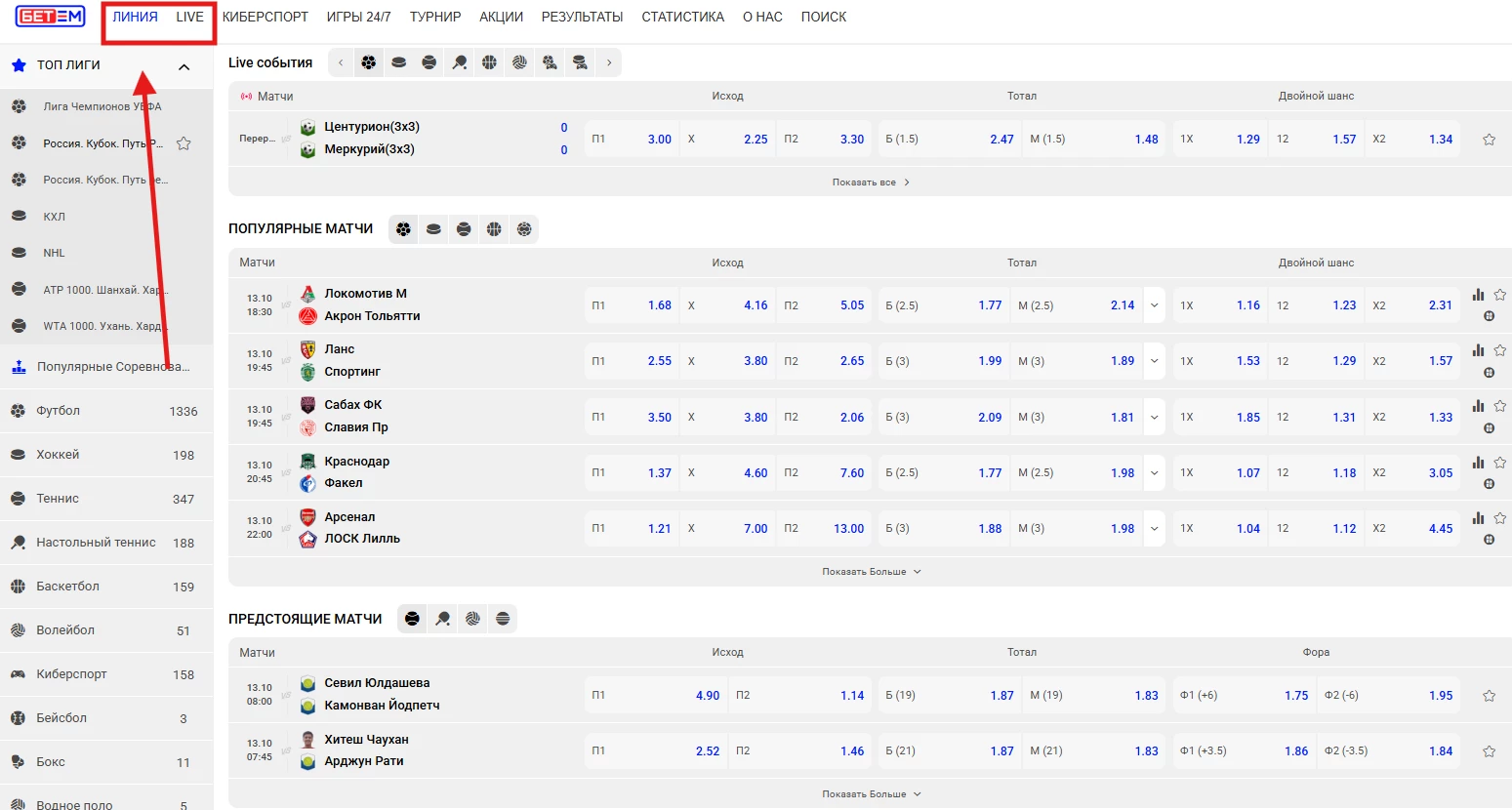Screen dimensions: 1512x810
Task: Select volleyball icon in Live события
Action: pos(519,62)
